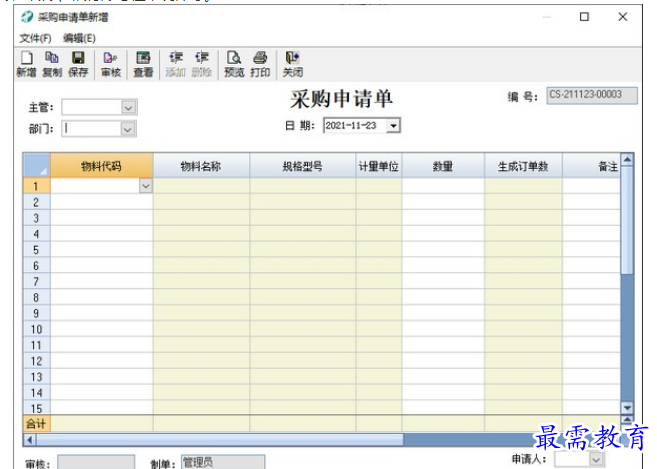Click the 审核 (Audit) toolbar icon
The width and height of the screenshot is (657, 469).
[111, 64]
